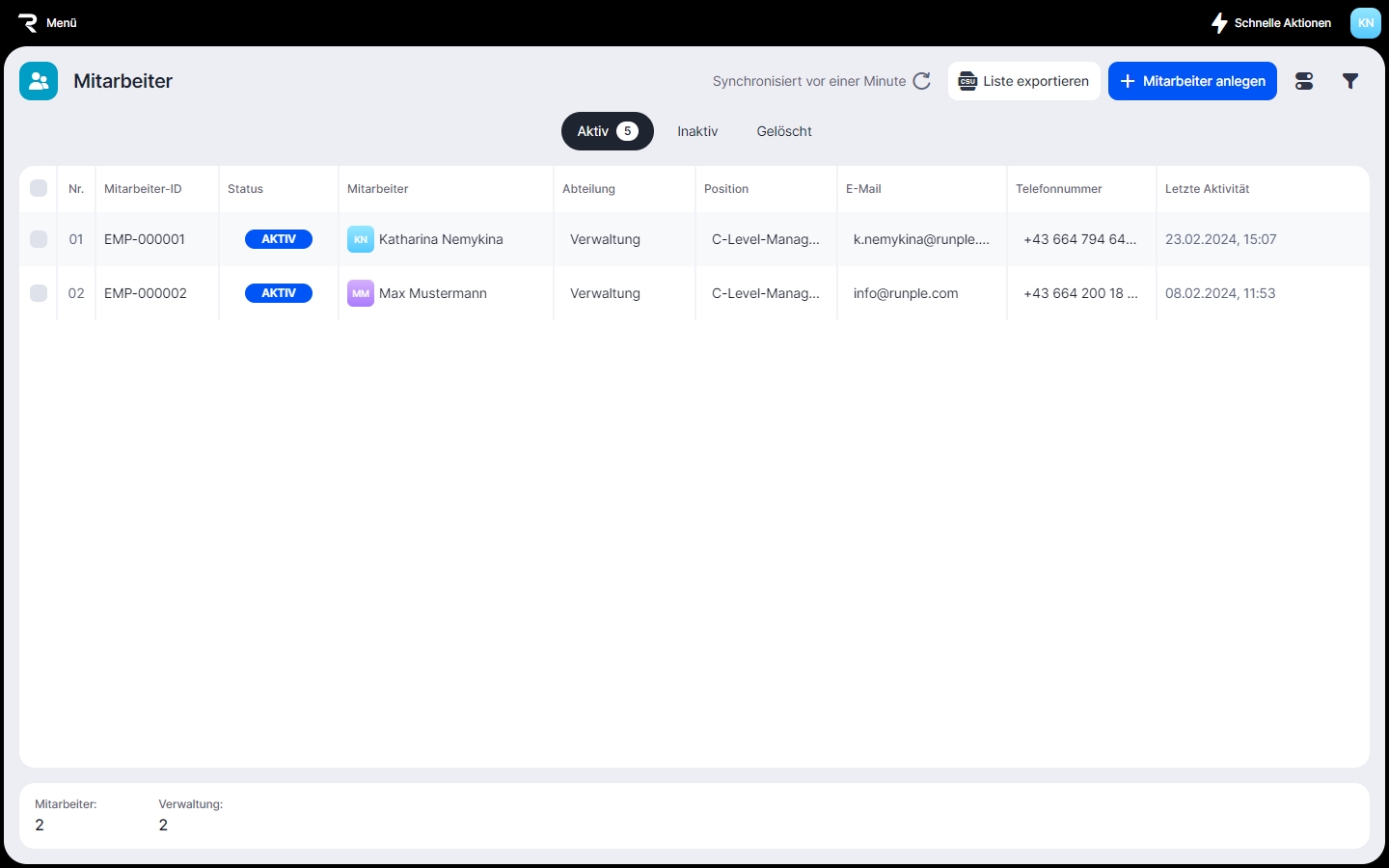Click the email k.nemykina@runple cell
The height and width of the screenshot is (868, 1389).
(921, 239)
